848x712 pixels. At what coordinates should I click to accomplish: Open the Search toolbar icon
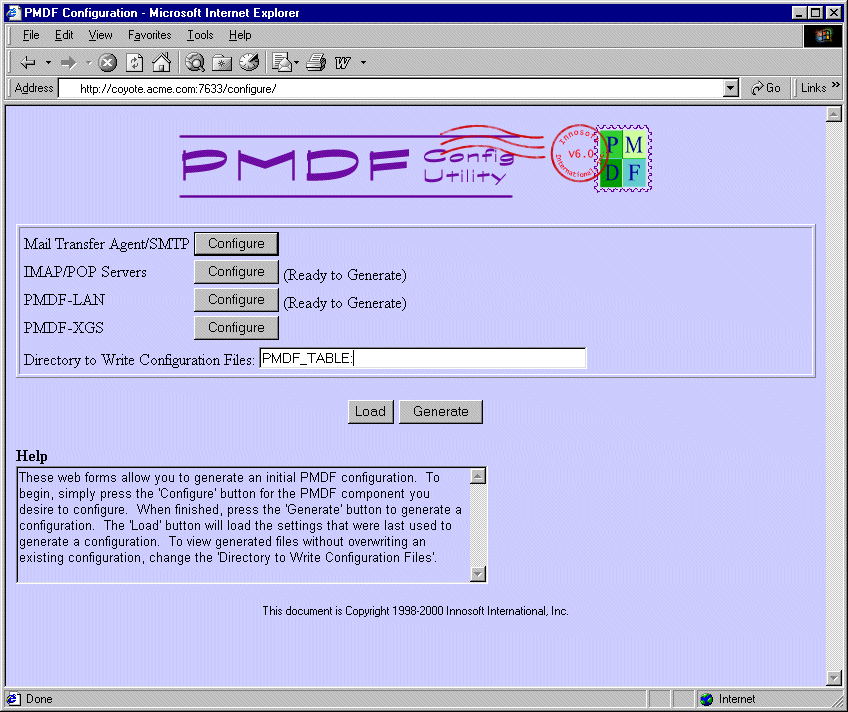pos(195,63)
